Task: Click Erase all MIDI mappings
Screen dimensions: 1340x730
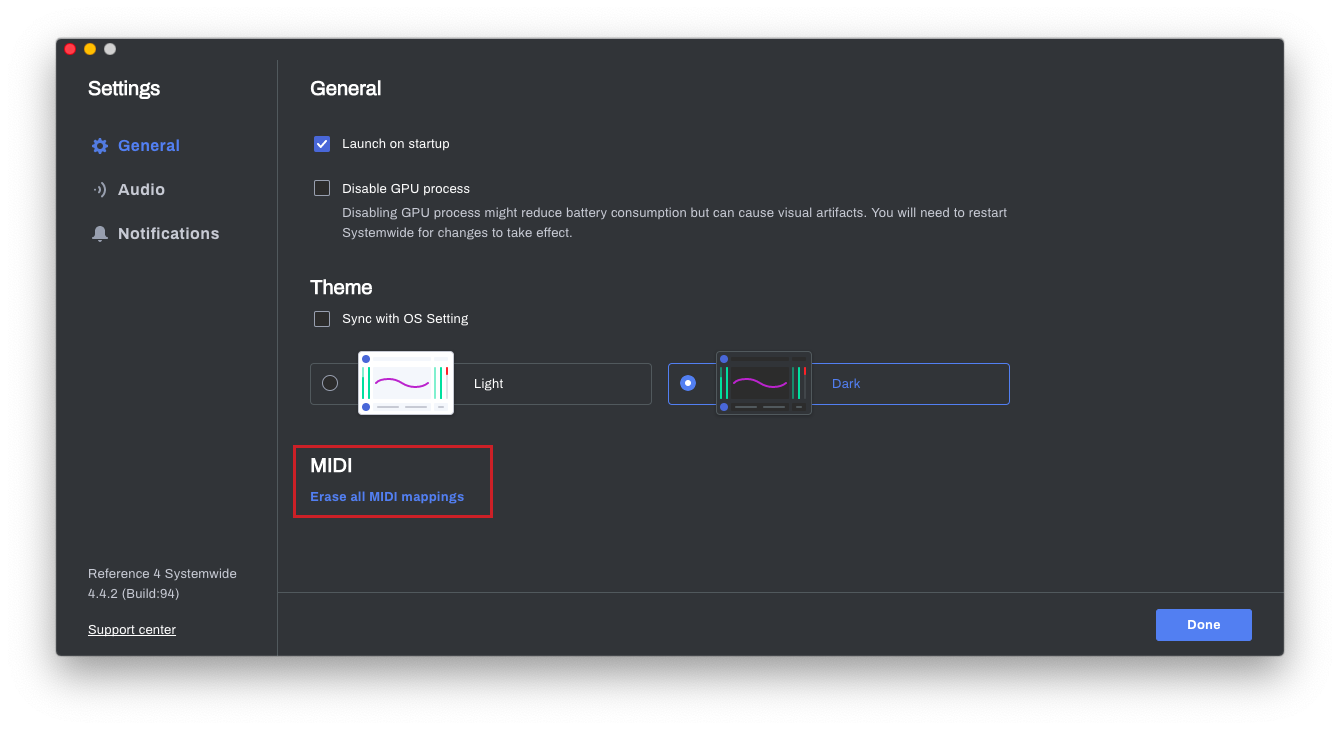Action: point(387,497)
